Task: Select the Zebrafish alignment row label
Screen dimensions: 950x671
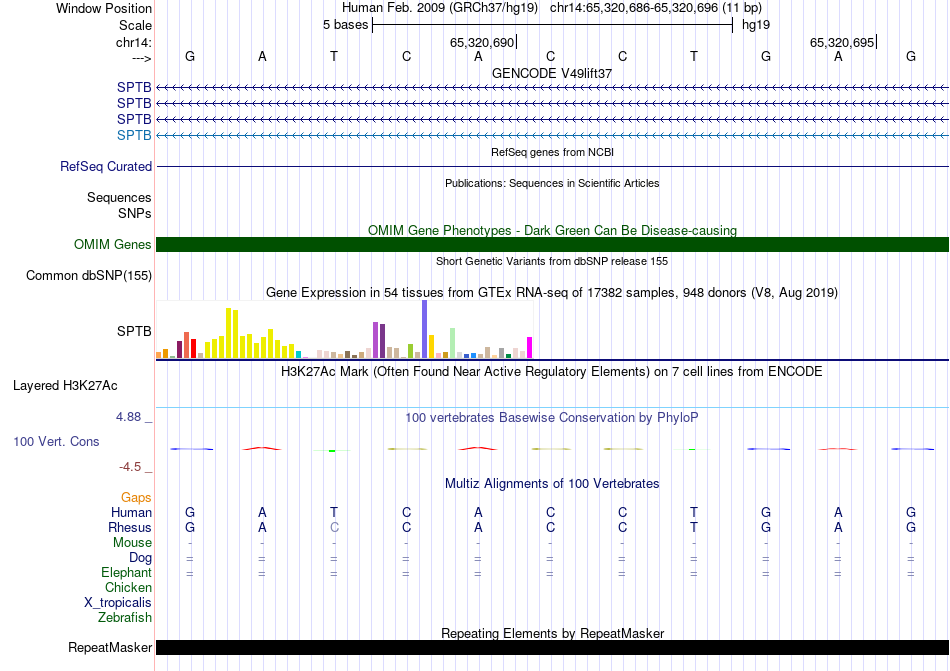Action: [125, 618]
